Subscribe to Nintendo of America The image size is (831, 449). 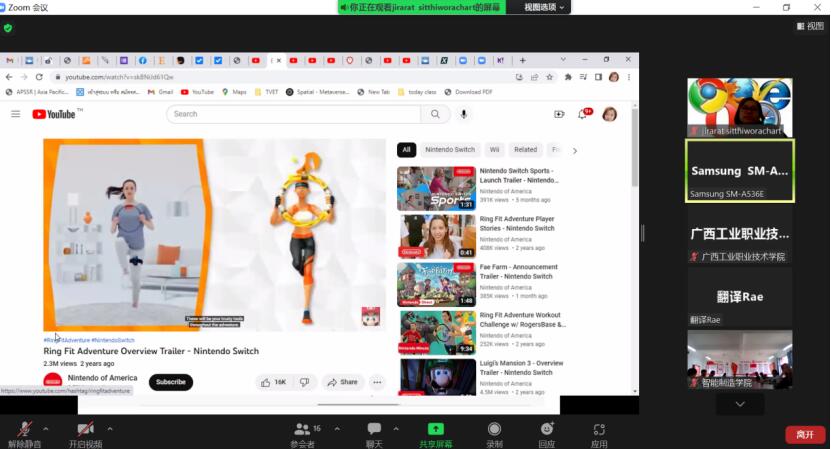tap(171, 382)
